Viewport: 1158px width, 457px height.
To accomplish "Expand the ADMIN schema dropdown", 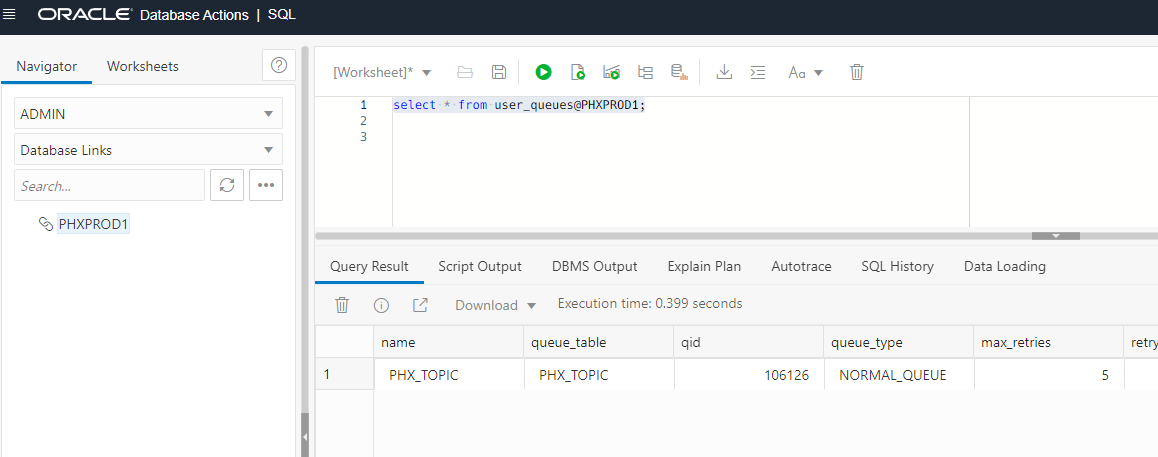I will [x=148, y=114].
